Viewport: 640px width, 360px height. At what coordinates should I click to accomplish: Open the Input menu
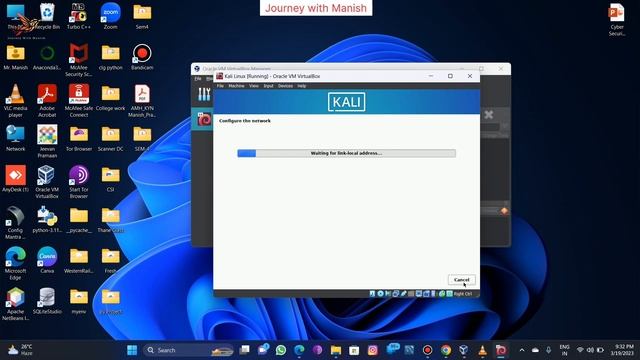click(269, 86)
